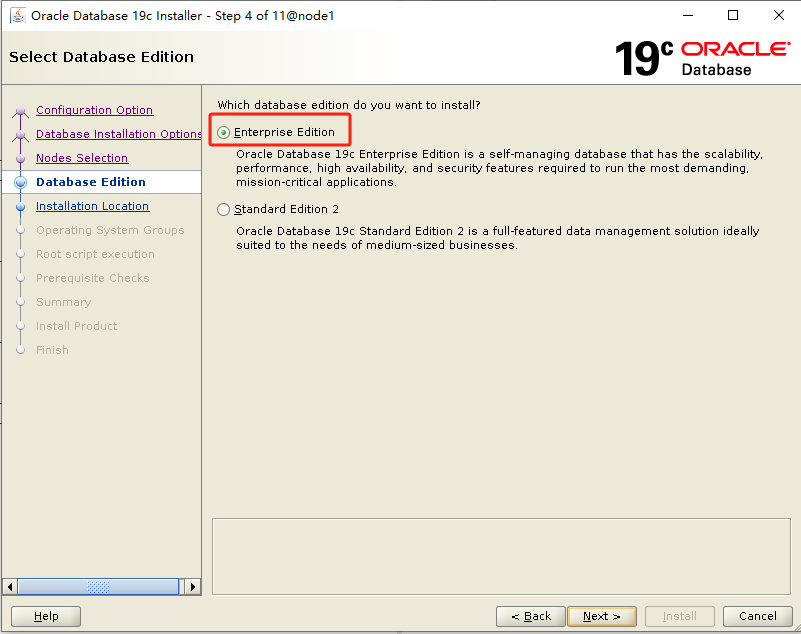Select the Database Edition step in sidebar
The height and width of the screenshot is (634, 801).
[91, 182]
